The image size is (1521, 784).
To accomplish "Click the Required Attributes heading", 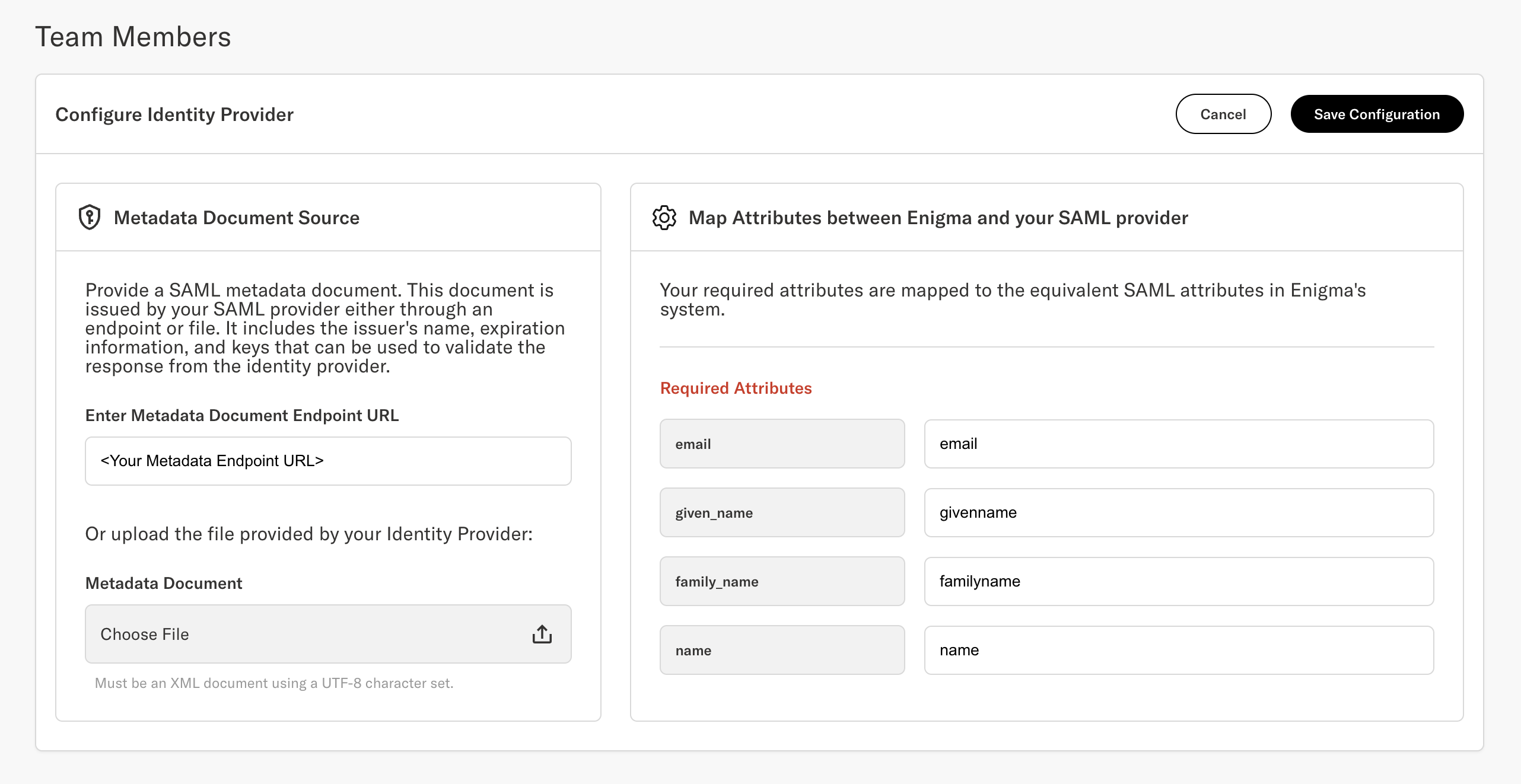I will point(736,388).
